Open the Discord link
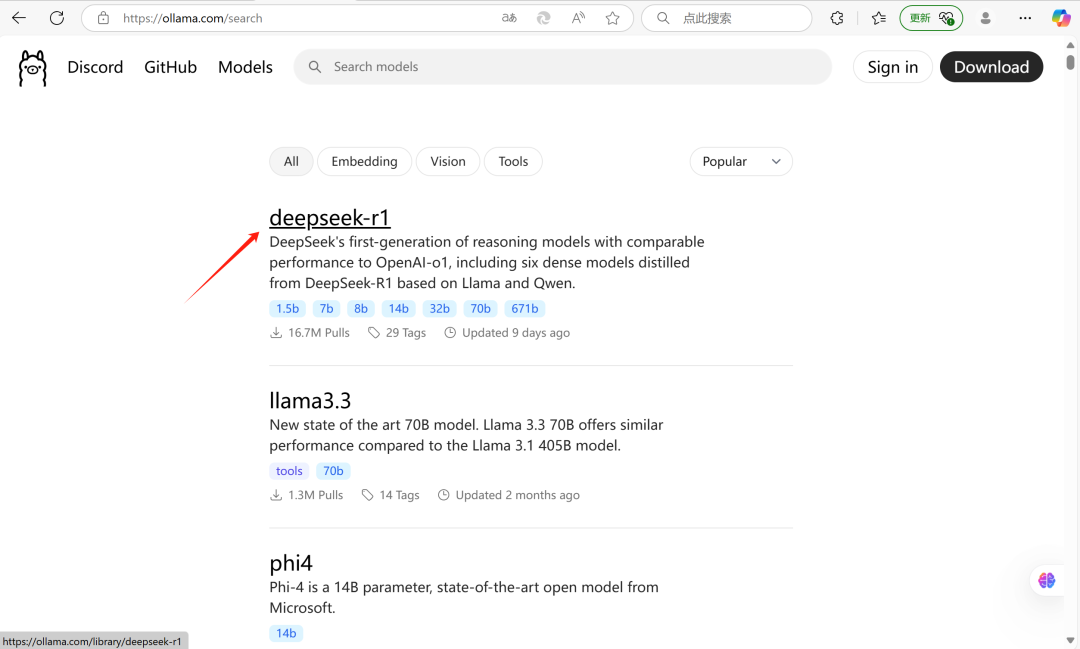Viewport: 1080px width, 649px height. (x=95, y=67)
